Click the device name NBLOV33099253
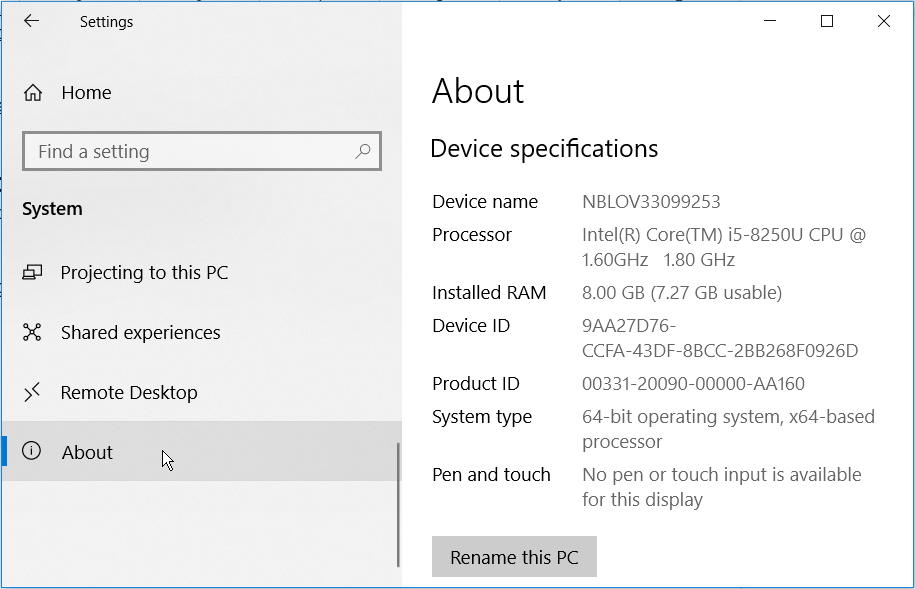Screen dimensions: 915x589 [x=651, y=202]
